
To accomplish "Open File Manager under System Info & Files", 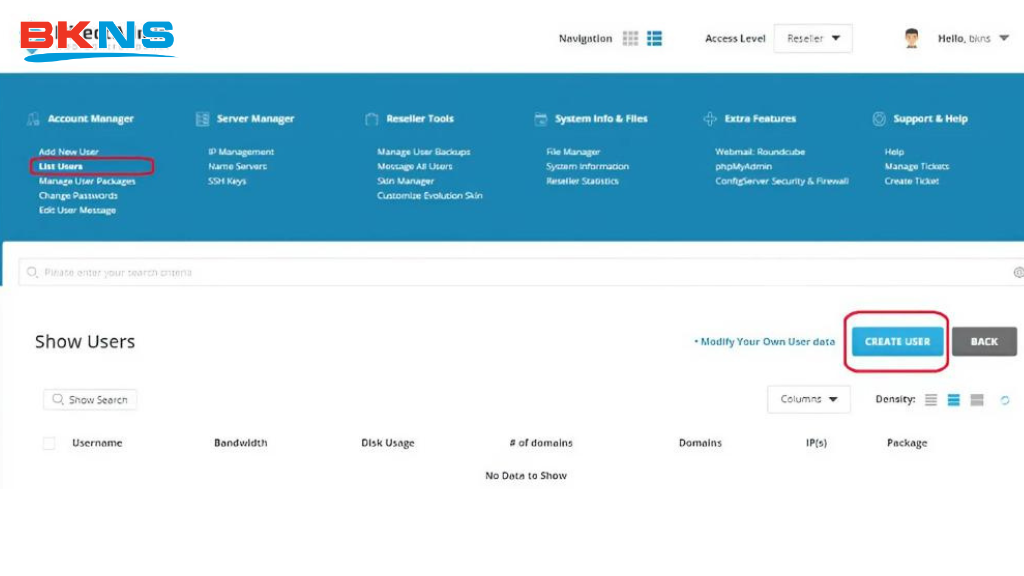I will [x=573, y=152].
